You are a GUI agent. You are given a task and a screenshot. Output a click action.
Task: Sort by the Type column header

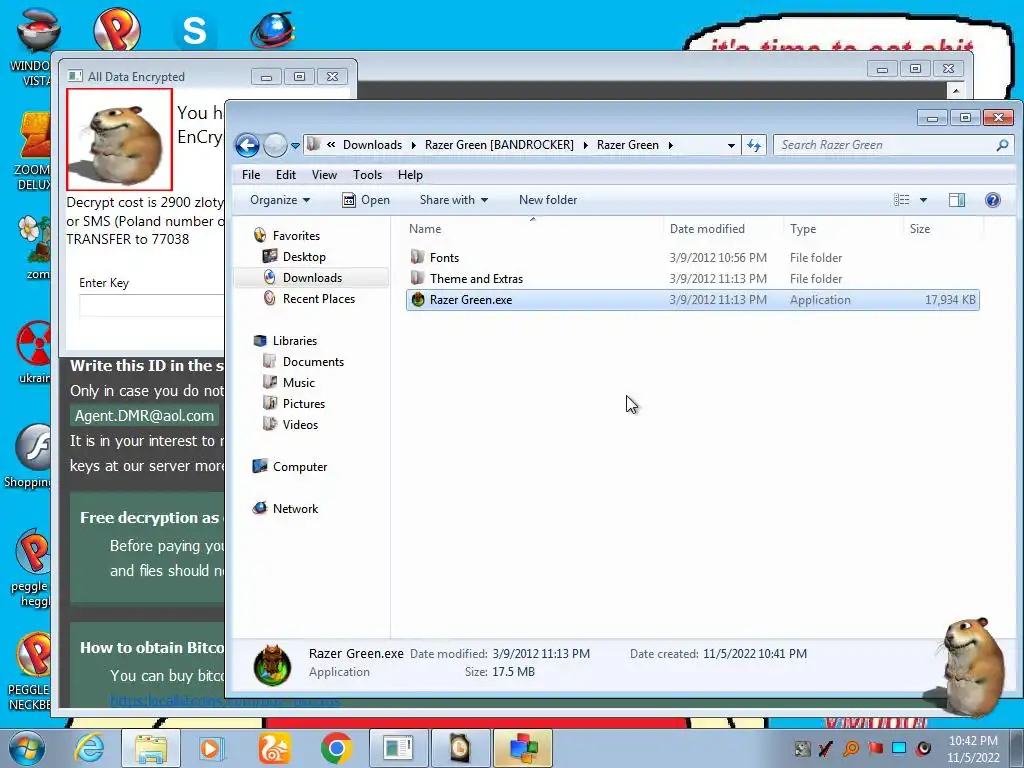843,229
